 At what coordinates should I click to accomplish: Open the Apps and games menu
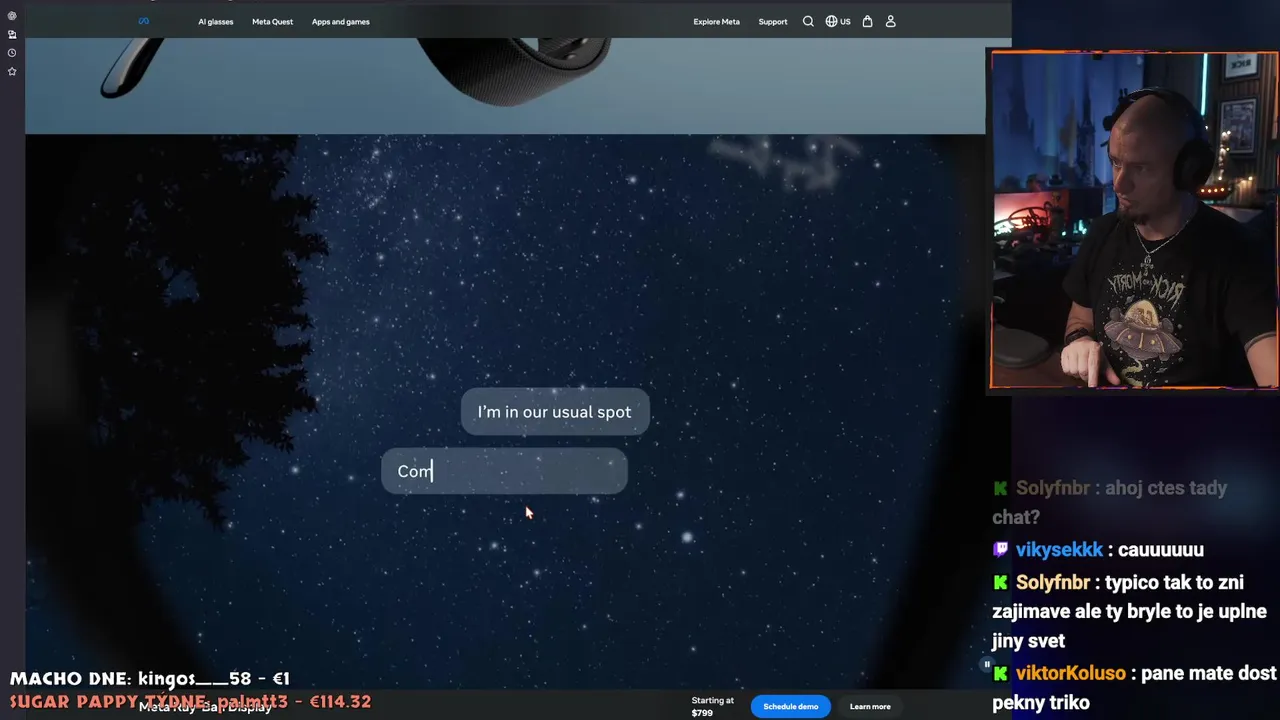coord(340,21)
